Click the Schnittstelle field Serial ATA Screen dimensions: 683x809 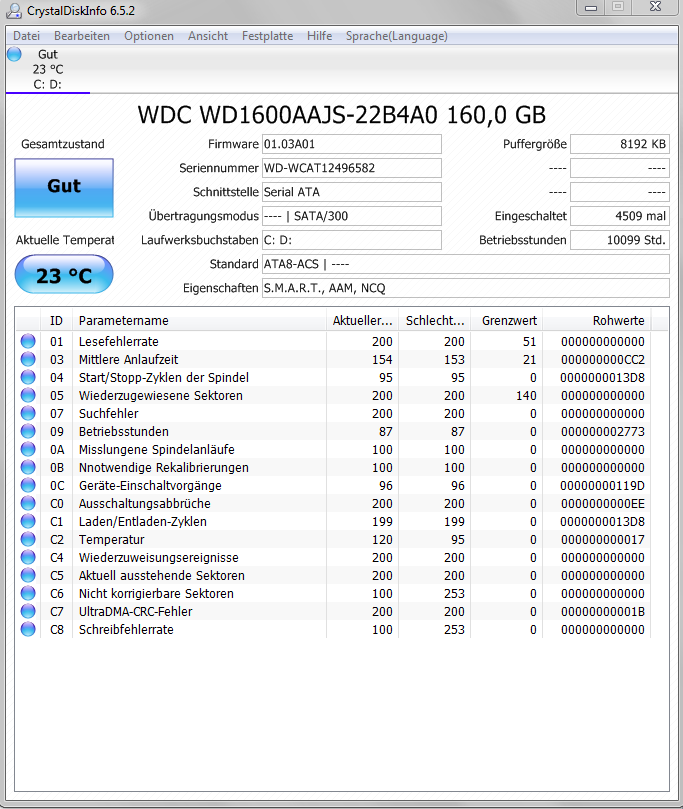352,192
